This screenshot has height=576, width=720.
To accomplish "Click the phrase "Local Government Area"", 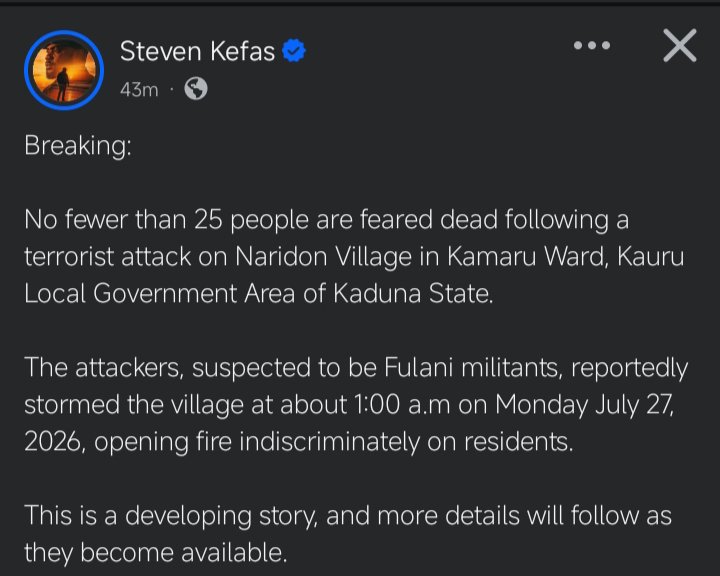I will [159, 293].
